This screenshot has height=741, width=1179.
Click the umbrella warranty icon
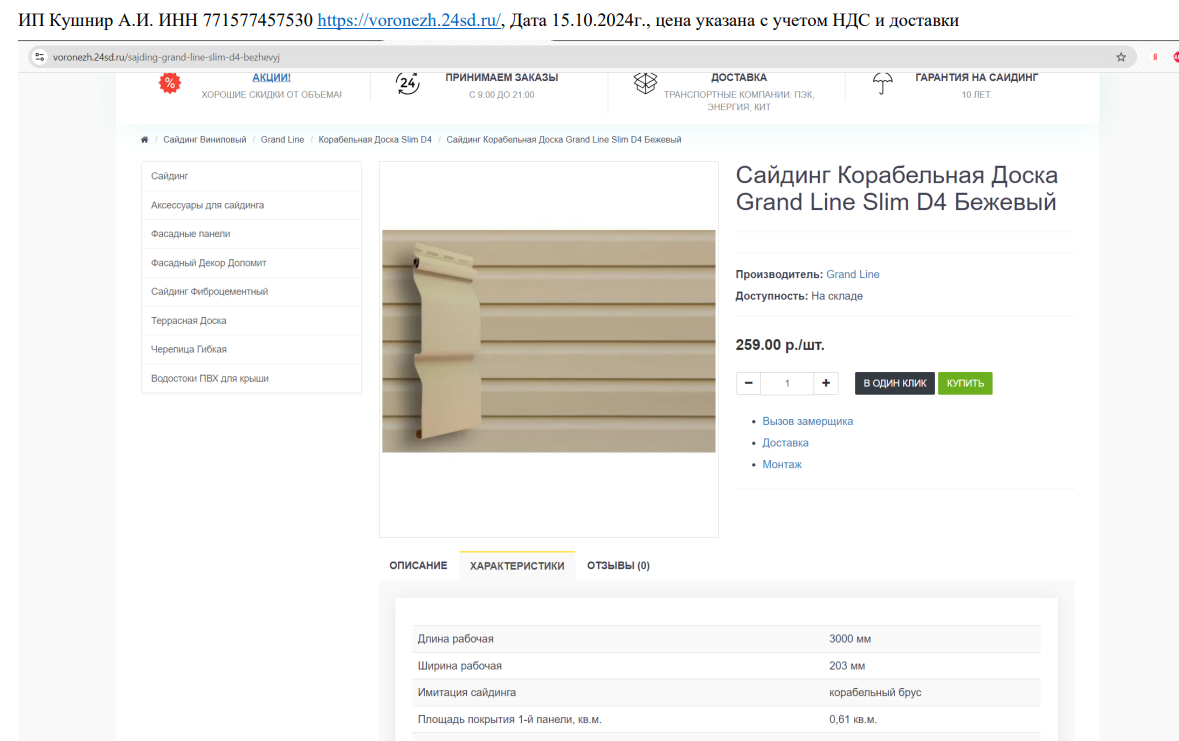pos(883,84)
